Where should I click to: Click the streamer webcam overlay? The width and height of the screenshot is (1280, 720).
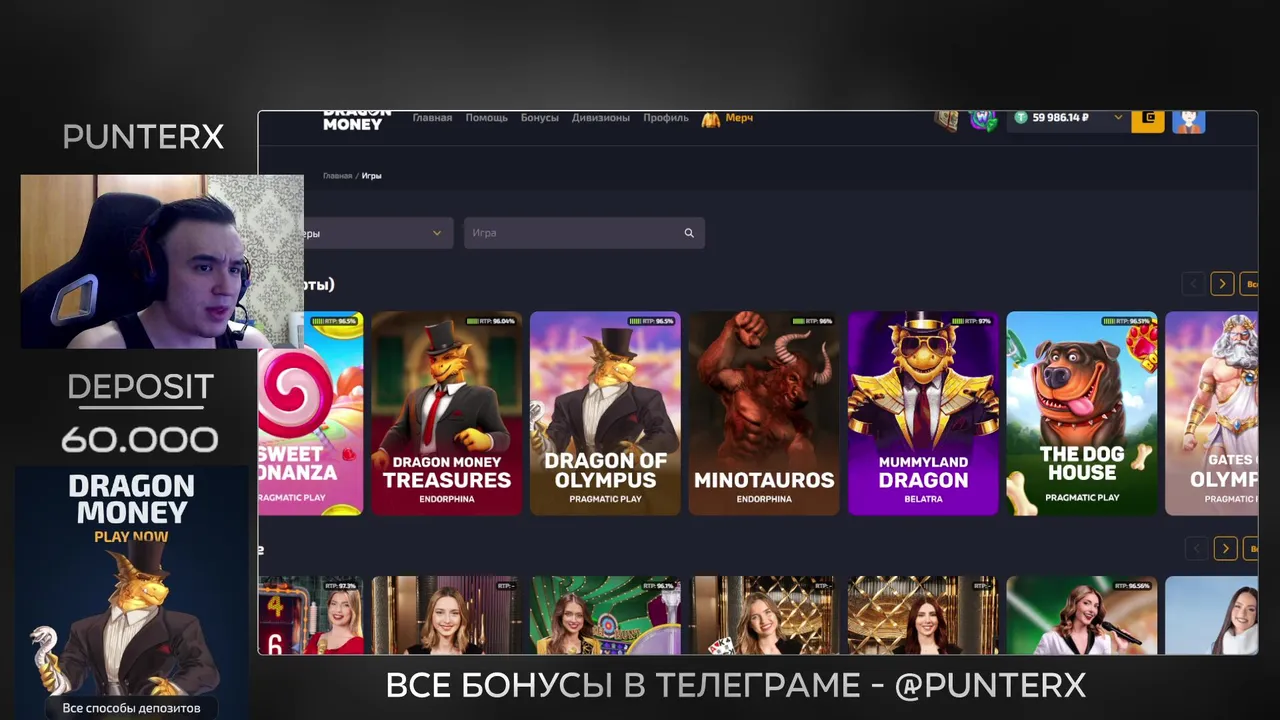[x=162, y=262]
